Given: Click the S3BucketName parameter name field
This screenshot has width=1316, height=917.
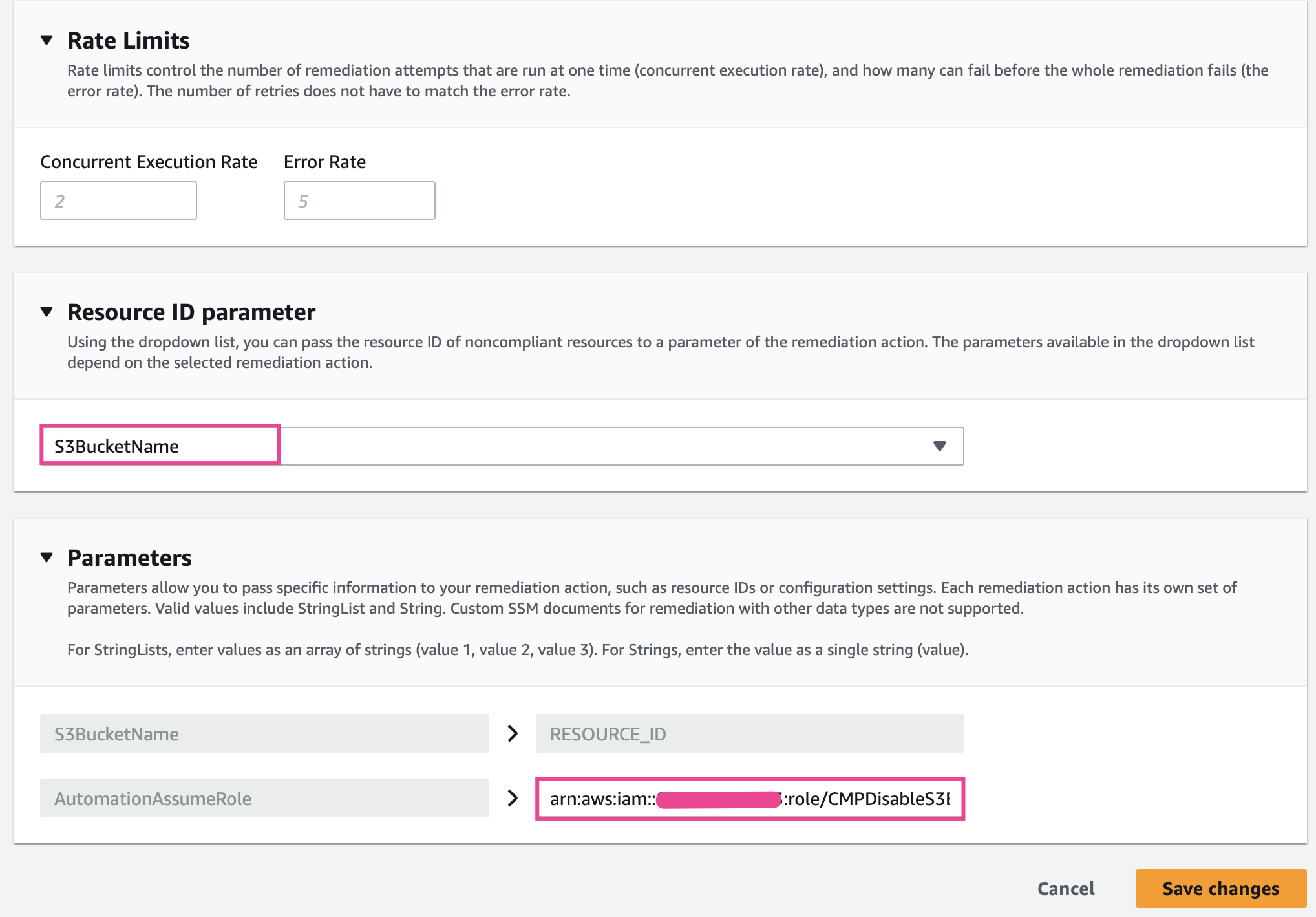Looking at the screenshot, I should click(x=264, y=733).
